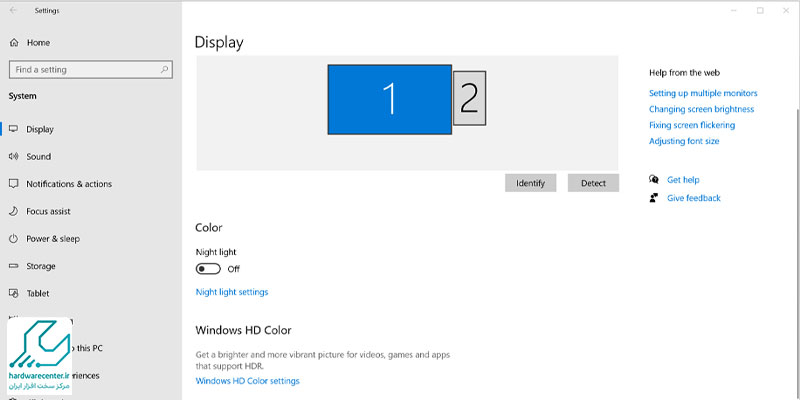
Task: Click the Get help chat icon
Action: tap(654, 179)
